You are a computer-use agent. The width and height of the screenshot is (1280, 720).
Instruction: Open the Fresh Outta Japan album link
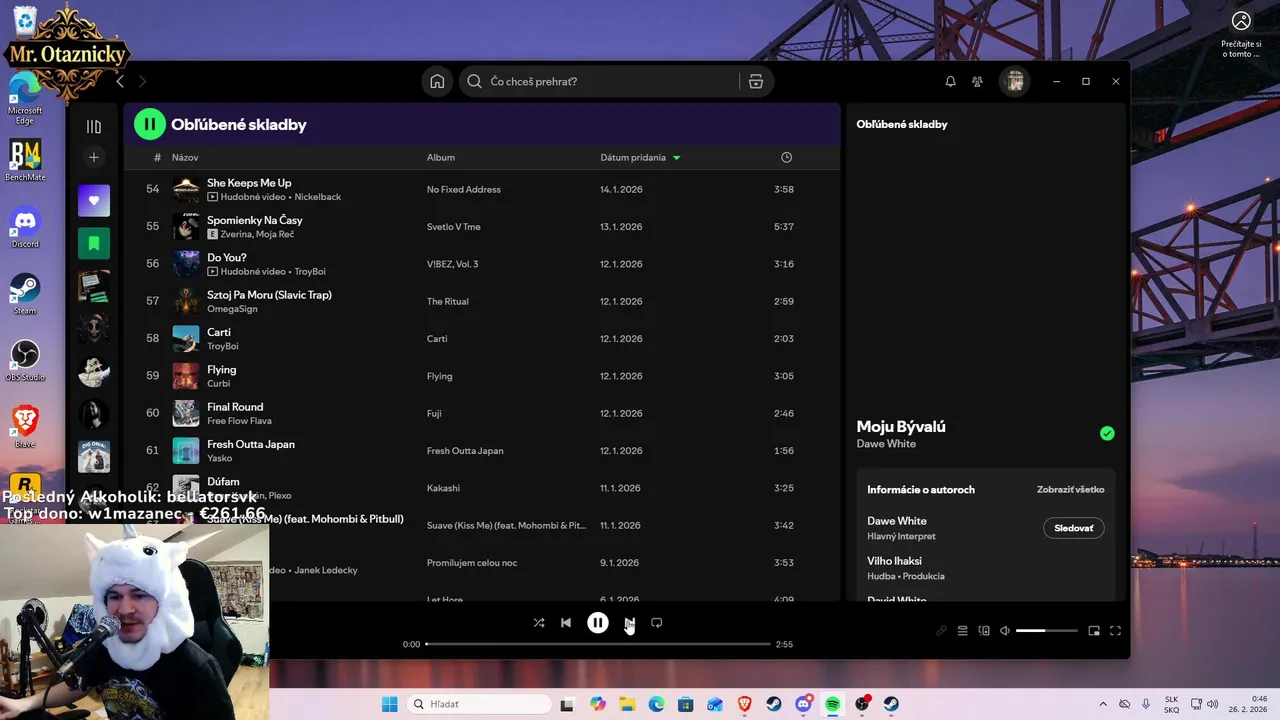coord(465,451)
